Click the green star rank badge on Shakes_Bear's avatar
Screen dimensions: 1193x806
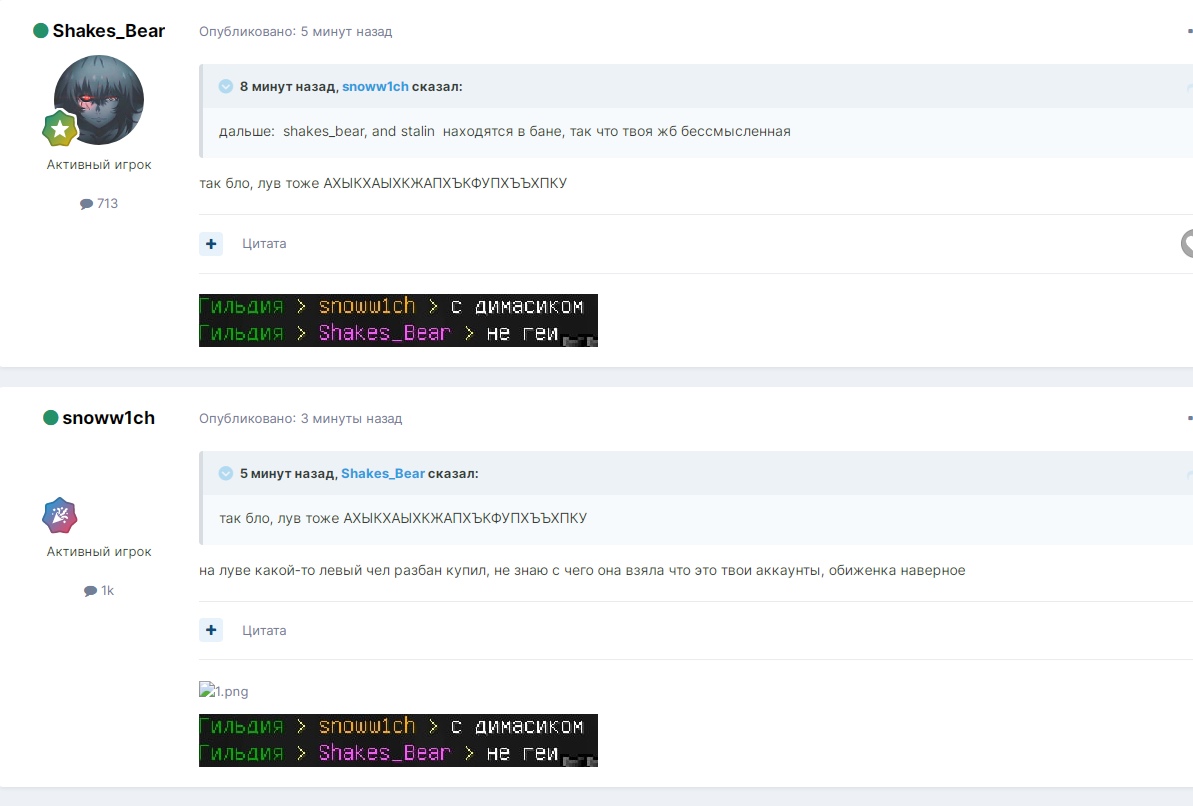pos(60,128)
